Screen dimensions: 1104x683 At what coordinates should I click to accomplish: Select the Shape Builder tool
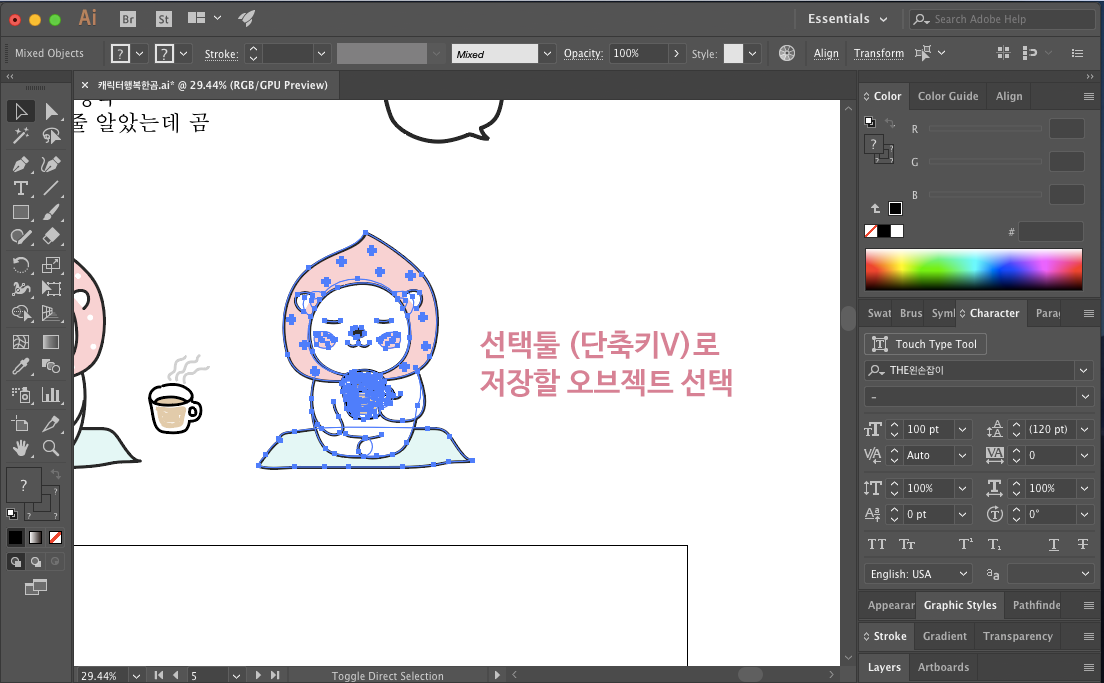[20, 313]
